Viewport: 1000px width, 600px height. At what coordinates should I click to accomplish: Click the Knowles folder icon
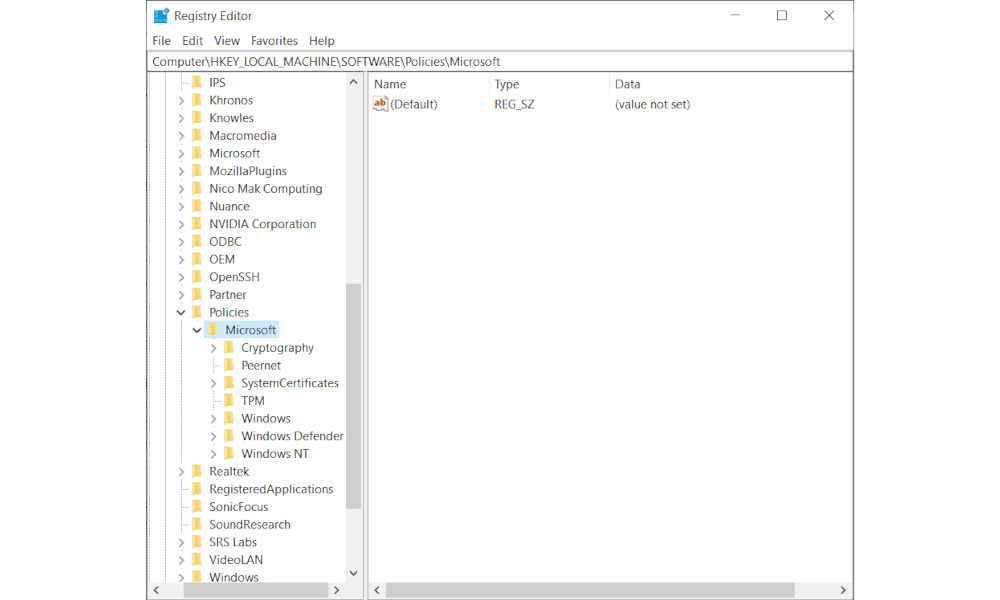pyautogui.click(x=197, y=118)
